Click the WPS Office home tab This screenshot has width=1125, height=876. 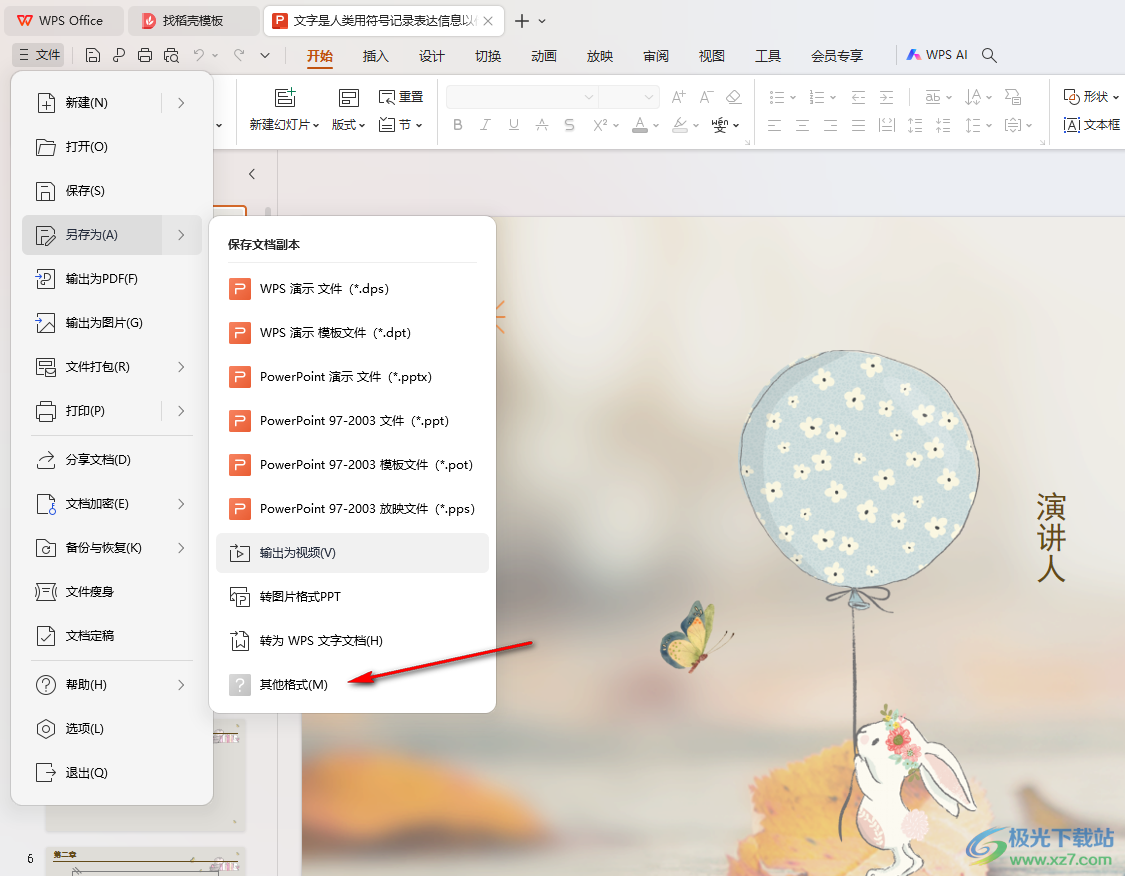point(64,21)
